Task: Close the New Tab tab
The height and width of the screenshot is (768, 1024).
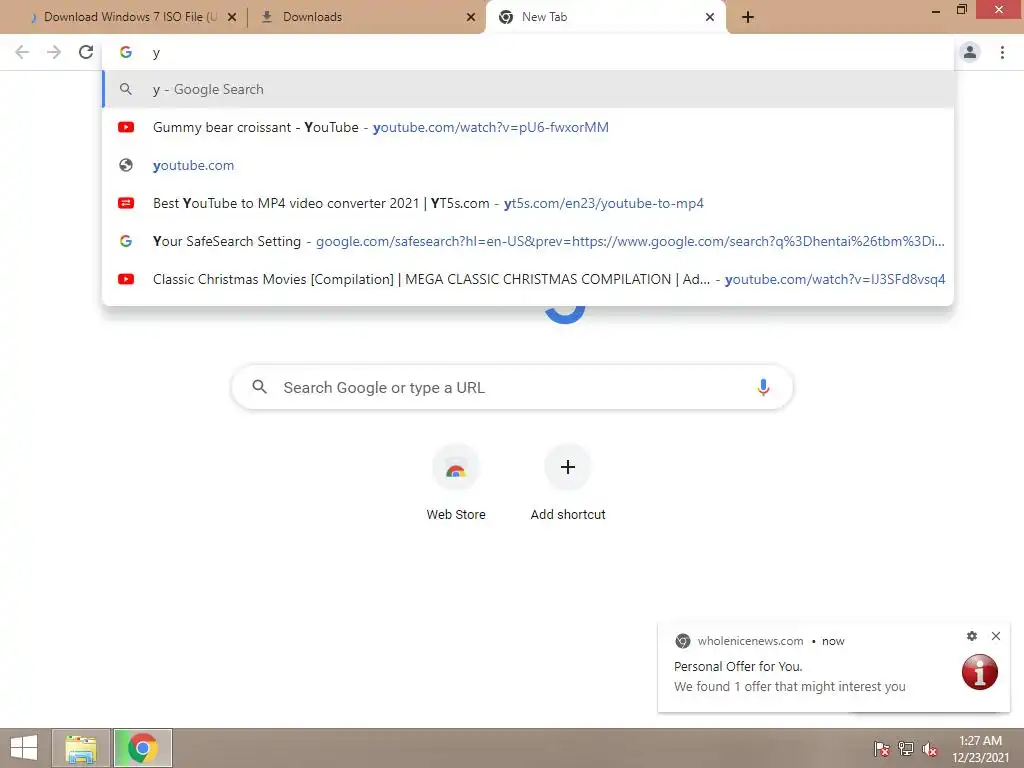Action: click(710, 17)
